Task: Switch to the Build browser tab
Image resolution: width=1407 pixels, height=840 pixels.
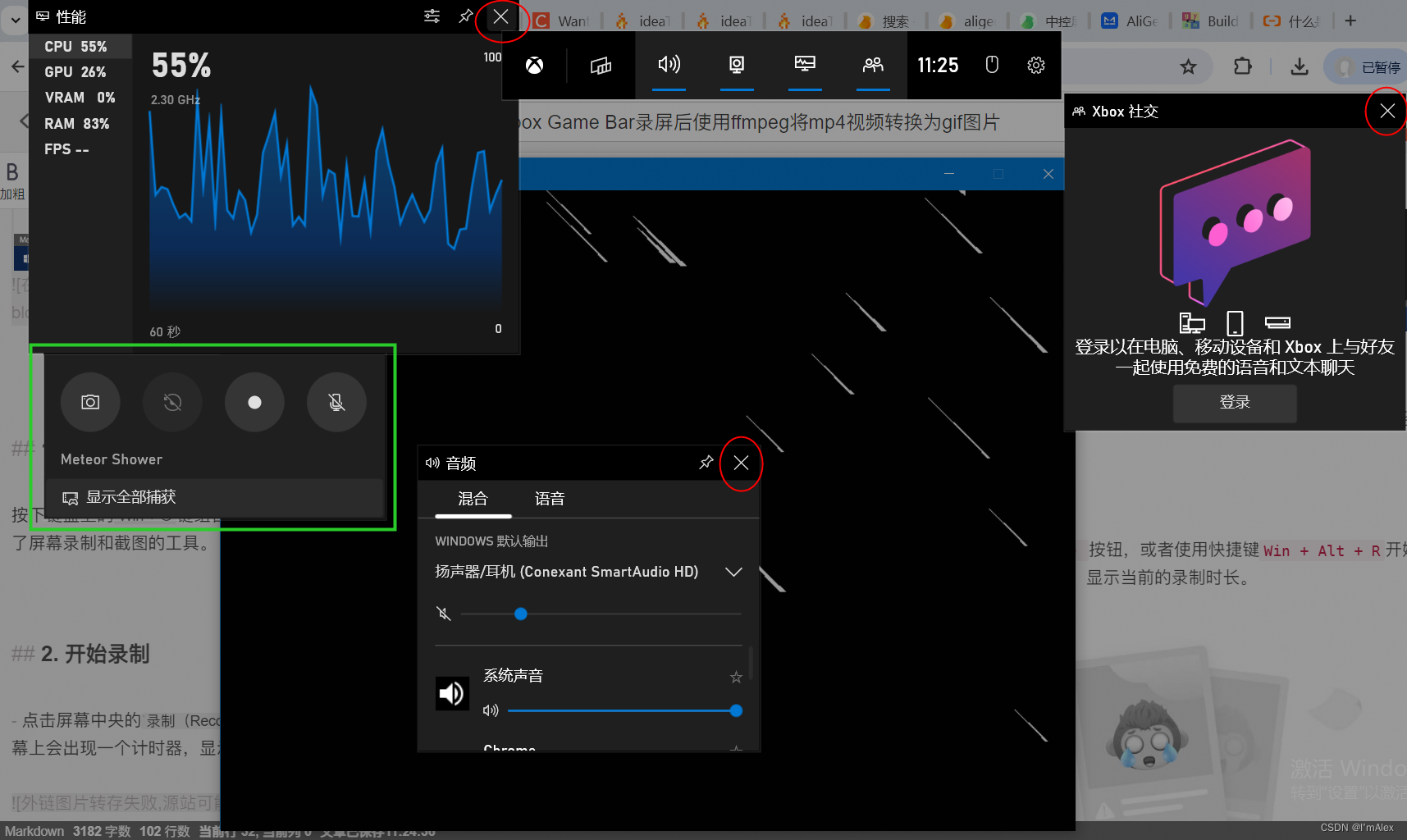Action: [x=1212, y=21]
